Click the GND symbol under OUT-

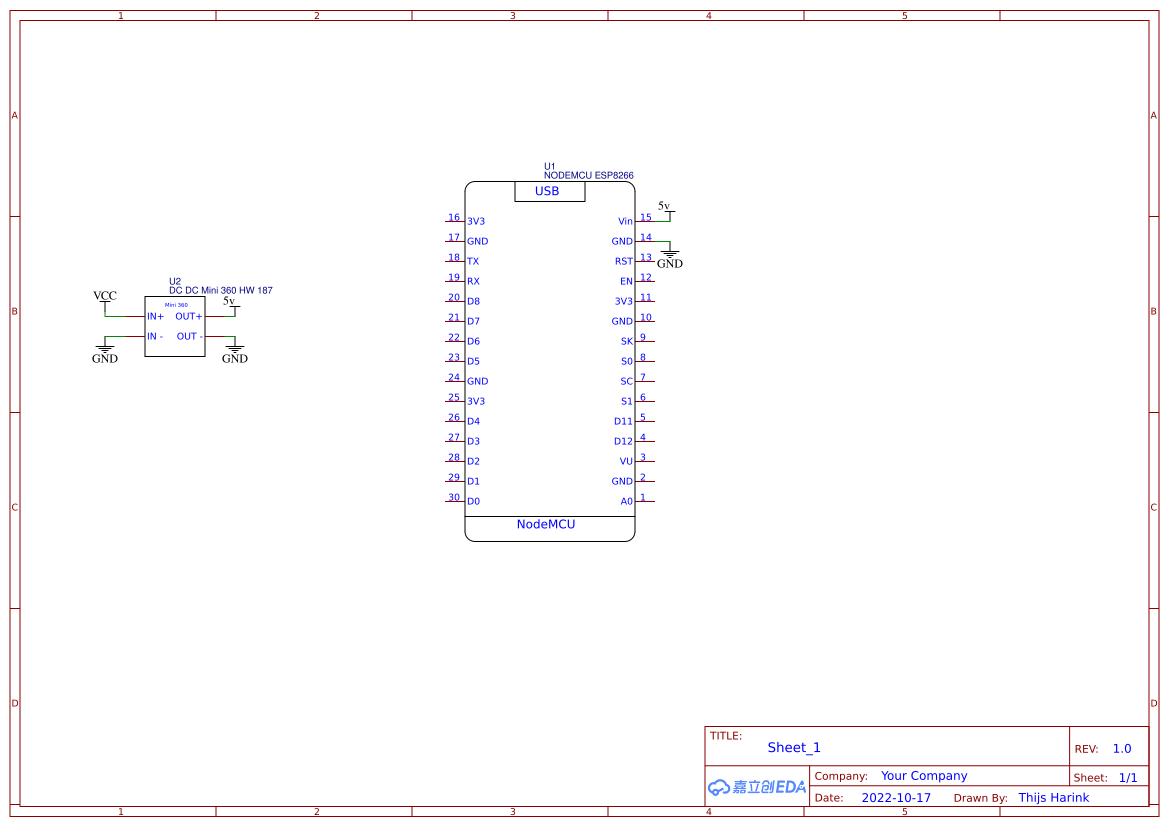234,350
